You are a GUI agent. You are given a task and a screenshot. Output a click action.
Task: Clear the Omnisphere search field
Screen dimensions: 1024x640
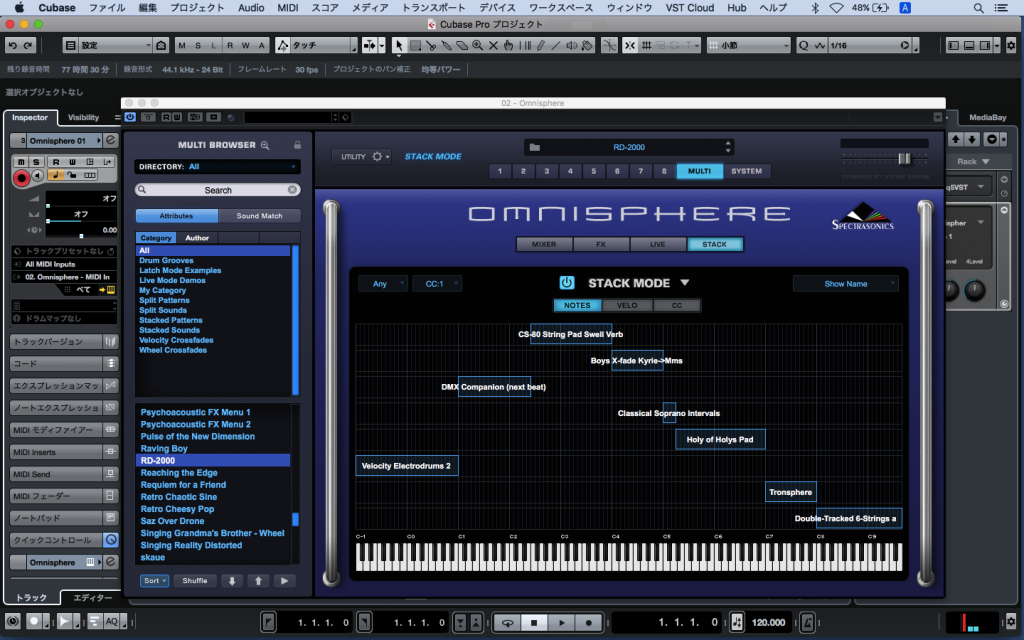(x=293, y=189)
